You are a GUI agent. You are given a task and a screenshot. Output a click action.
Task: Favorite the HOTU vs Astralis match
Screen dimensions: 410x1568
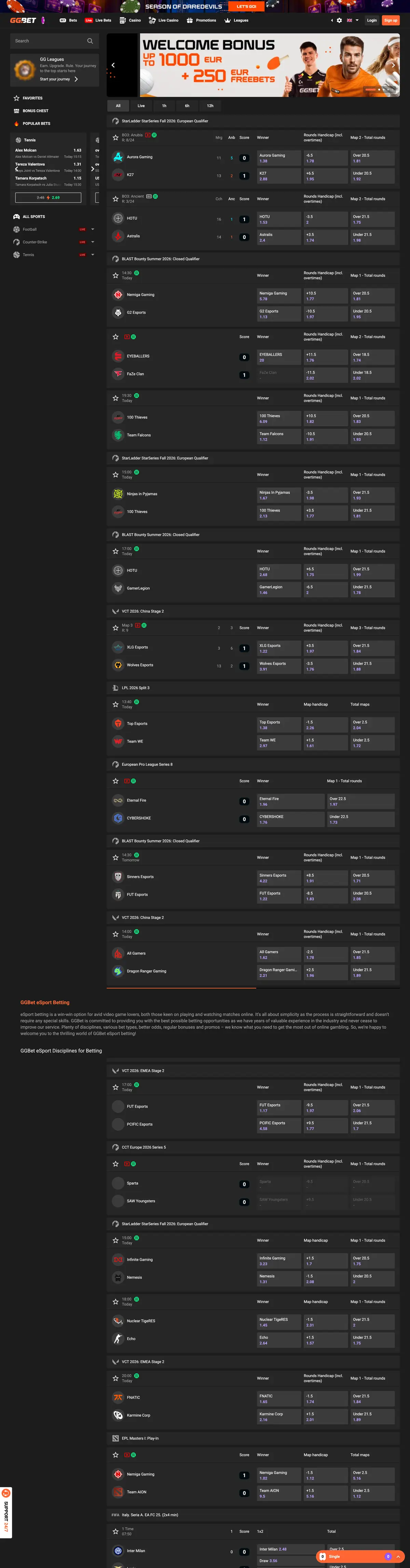(115, 198)
